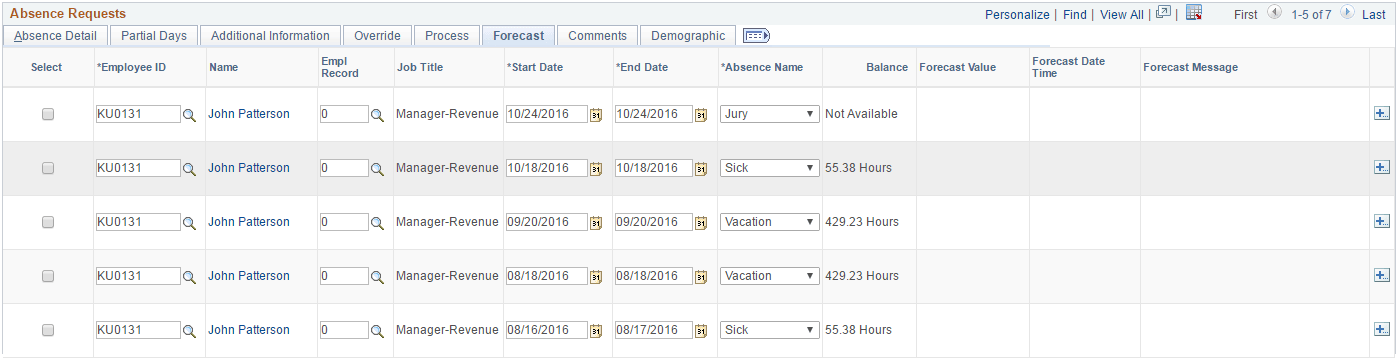Viewport: 1398px width, 360px height.
Task: Open calendar for Start Date 09/20/2016
Action: (596, 223)
